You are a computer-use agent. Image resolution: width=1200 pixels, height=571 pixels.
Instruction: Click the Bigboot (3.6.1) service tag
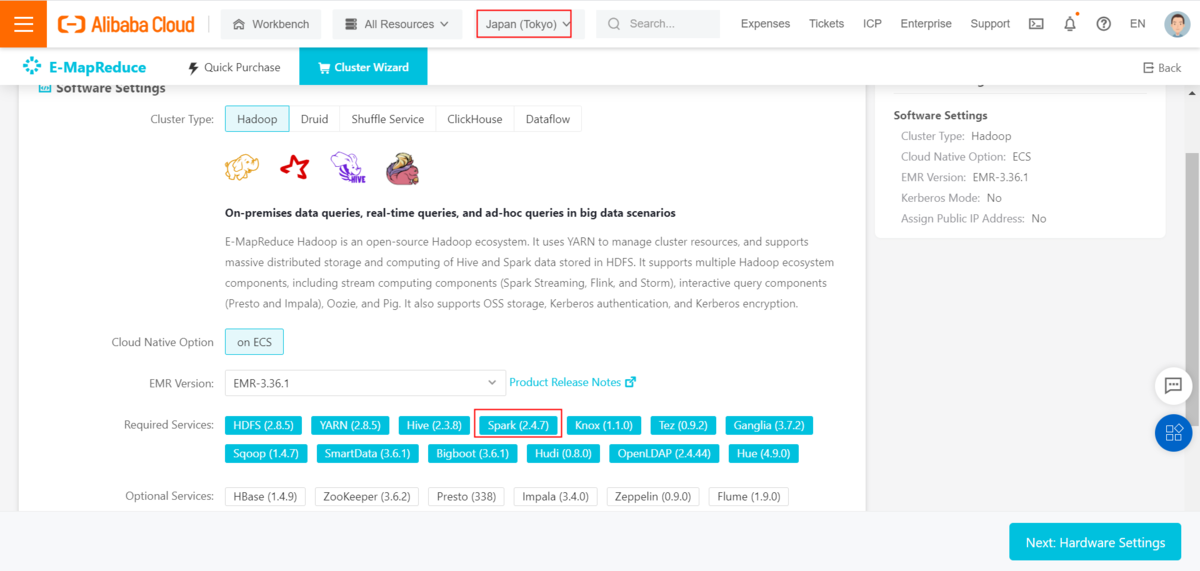[472, 453]
